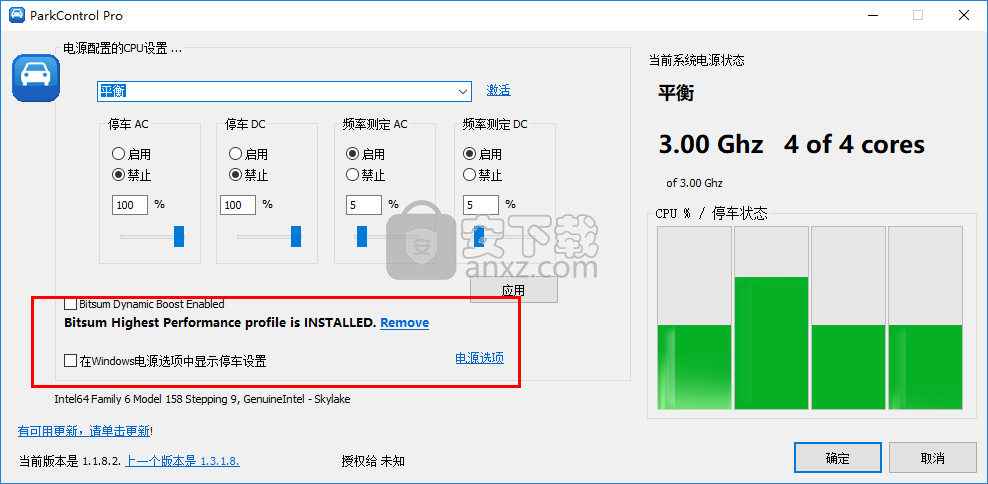This screenshot has height=484, width=988.
Task: Click the 确定 button
Action: click(x=837, y=458)
